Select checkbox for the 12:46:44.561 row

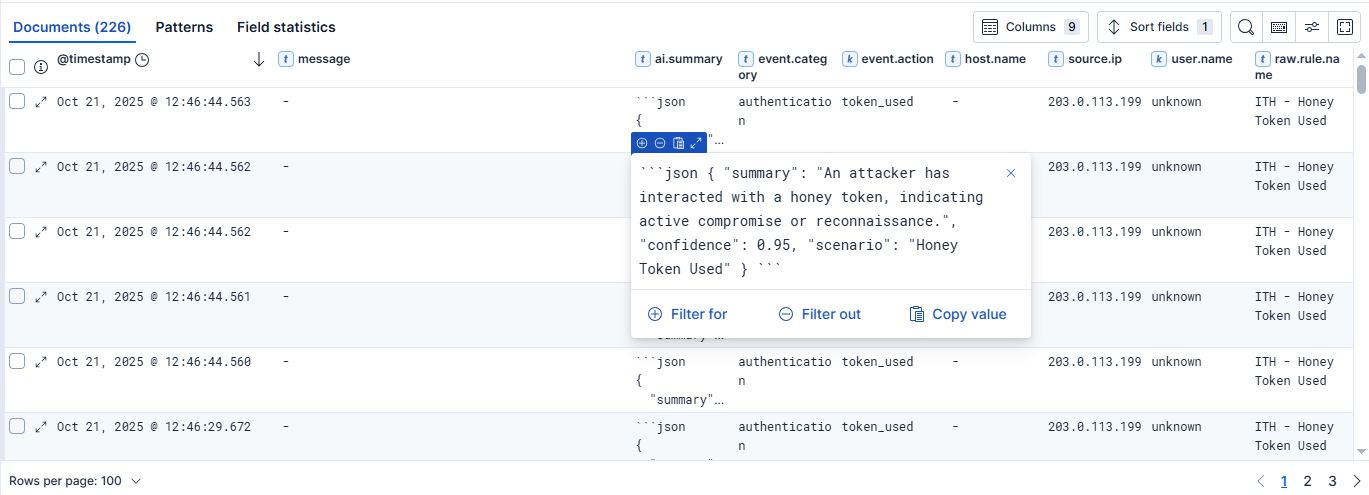(x=17, y=296)
